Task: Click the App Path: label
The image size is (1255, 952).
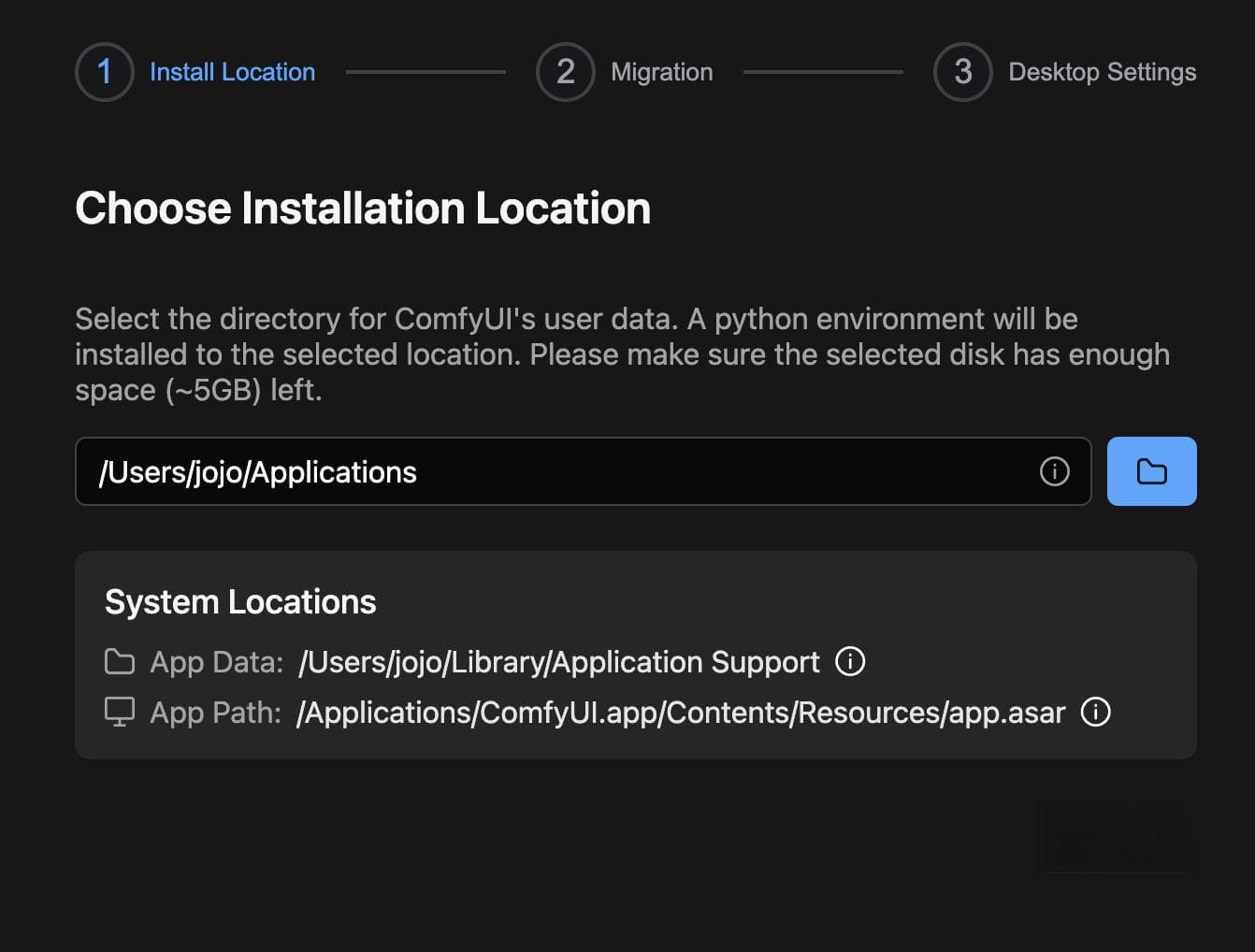Action: pos(216,713)
